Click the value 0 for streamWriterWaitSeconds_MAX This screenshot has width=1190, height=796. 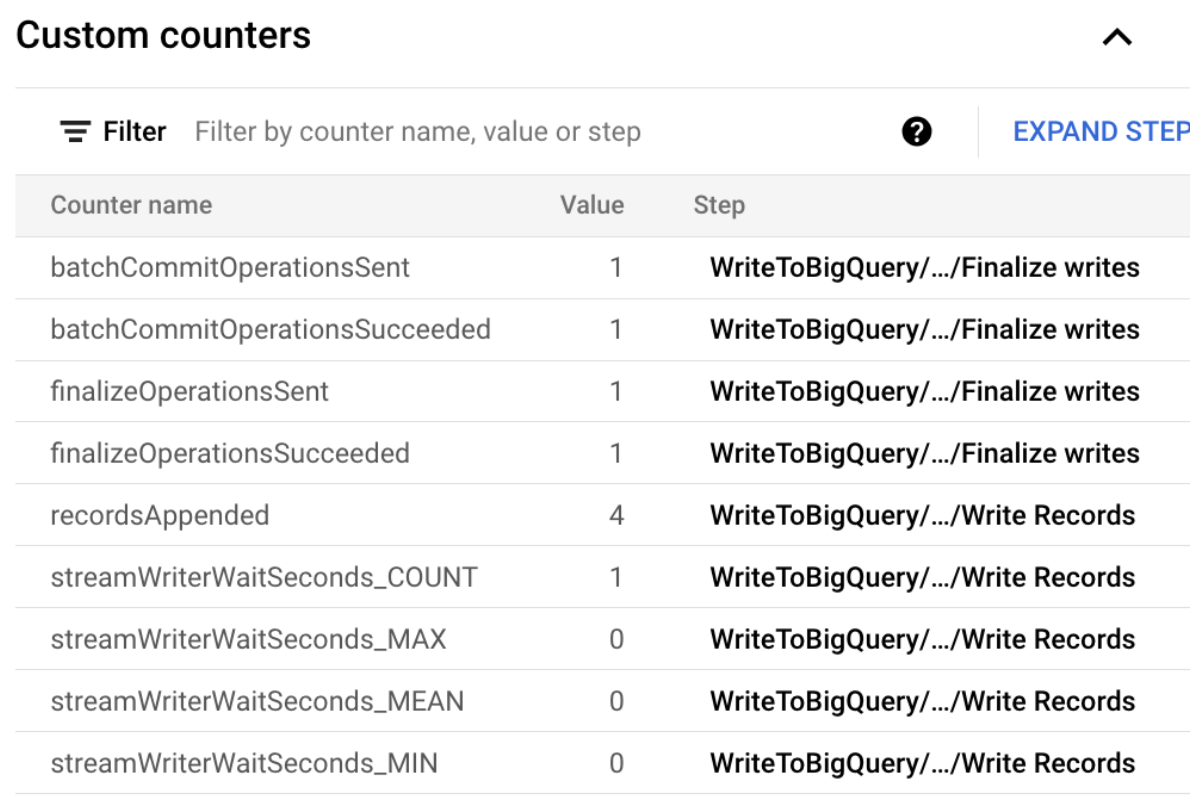(616, 639)
